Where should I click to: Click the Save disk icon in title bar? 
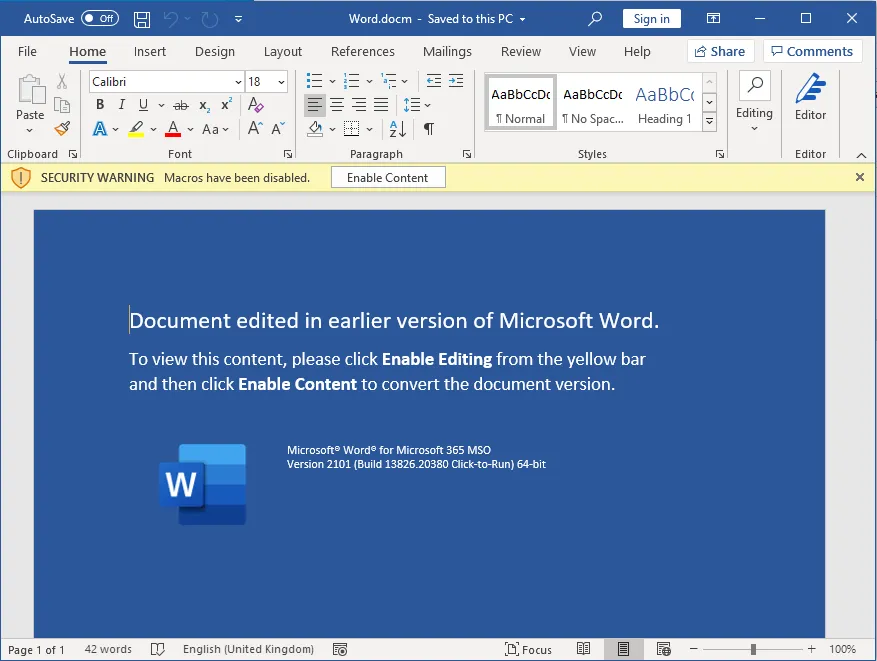(142, 19)
